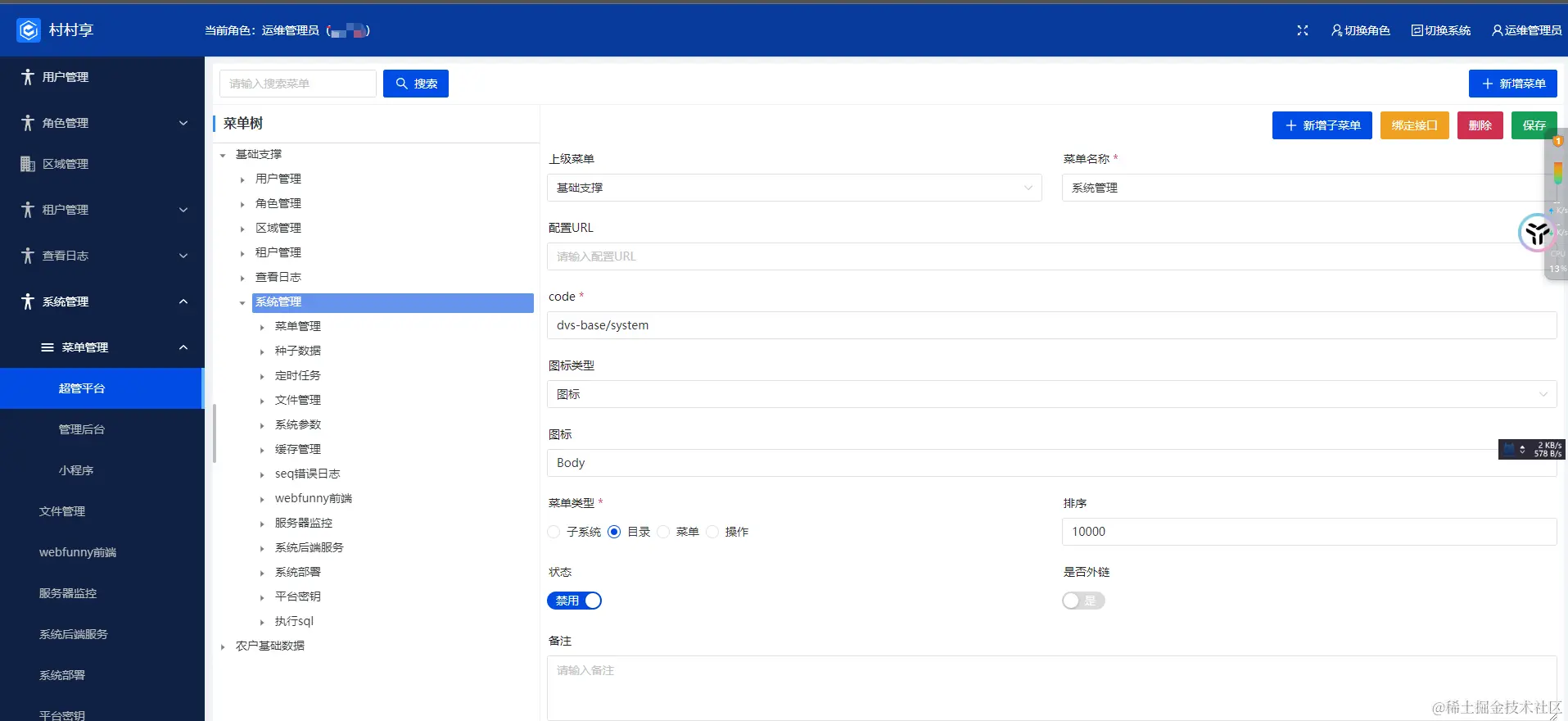Click the 新增子菜单 button
This screenshot has height=721, width=1568.
[x=1322, y=125]
